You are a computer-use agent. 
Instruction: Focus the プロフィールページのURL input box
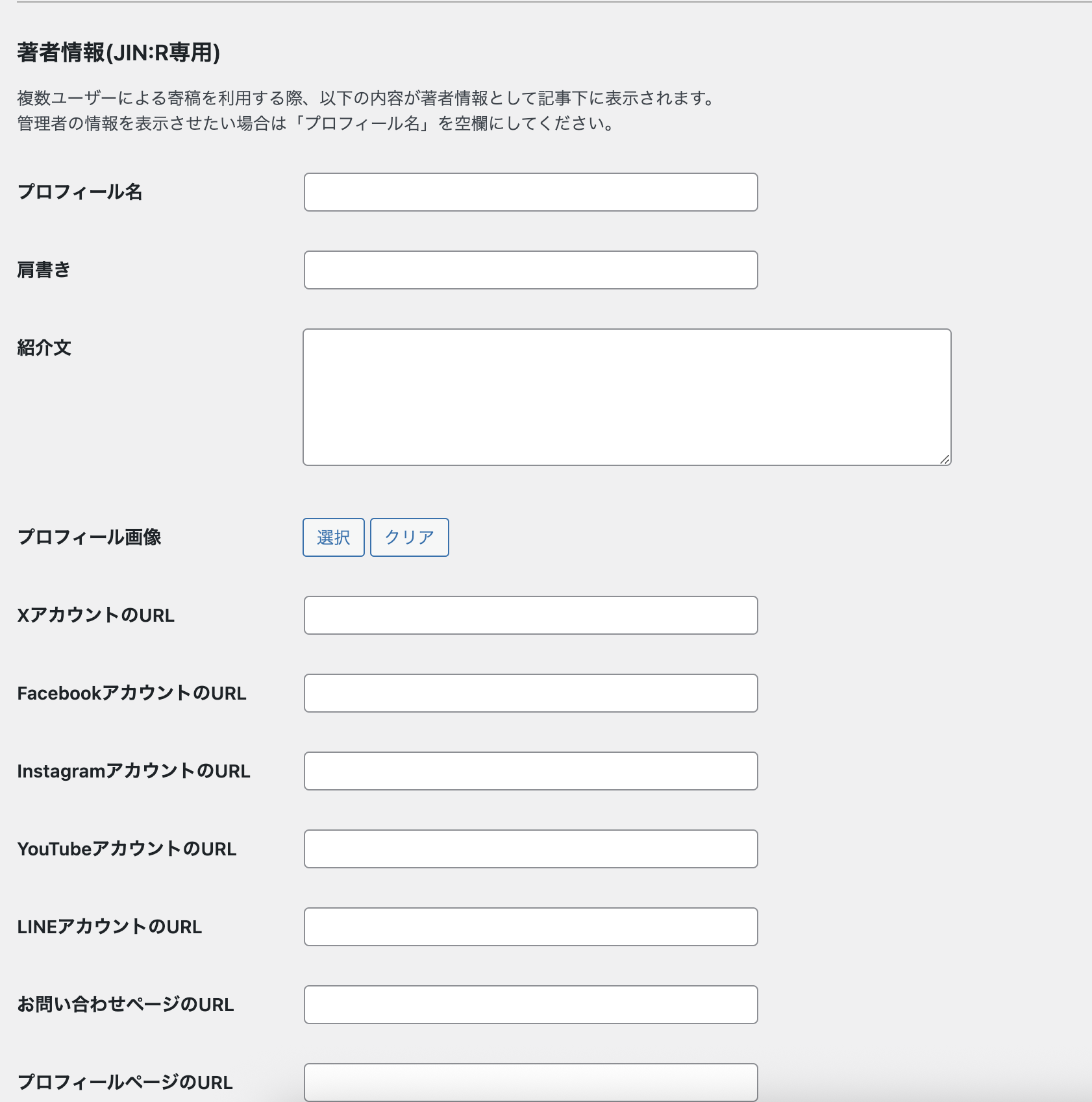(530, 1082)
